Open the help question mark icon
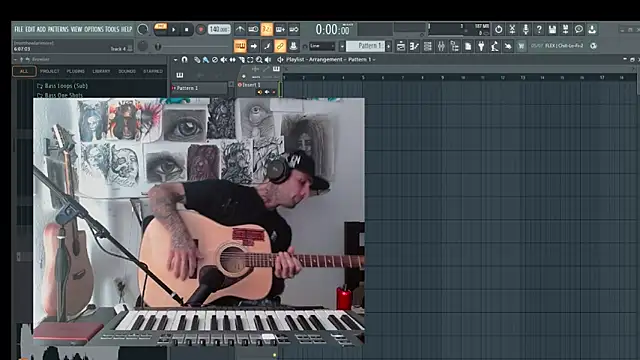 [539, 29]
